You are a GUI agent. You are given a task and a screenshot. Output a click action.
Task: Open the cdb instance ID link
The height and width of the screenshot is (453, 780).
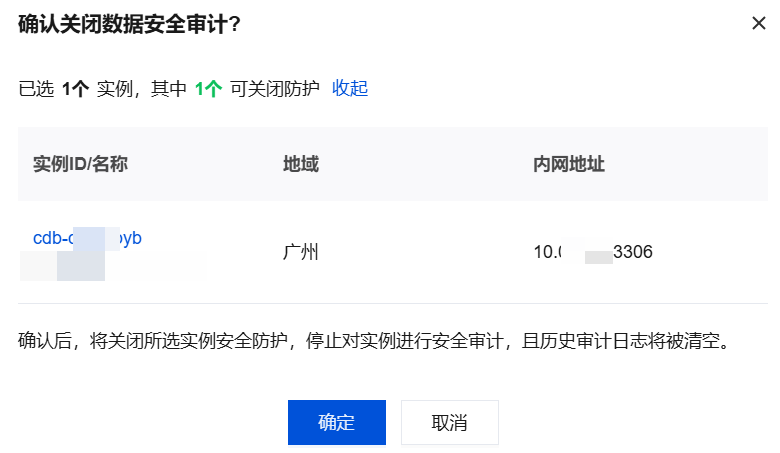coord(87,238)
